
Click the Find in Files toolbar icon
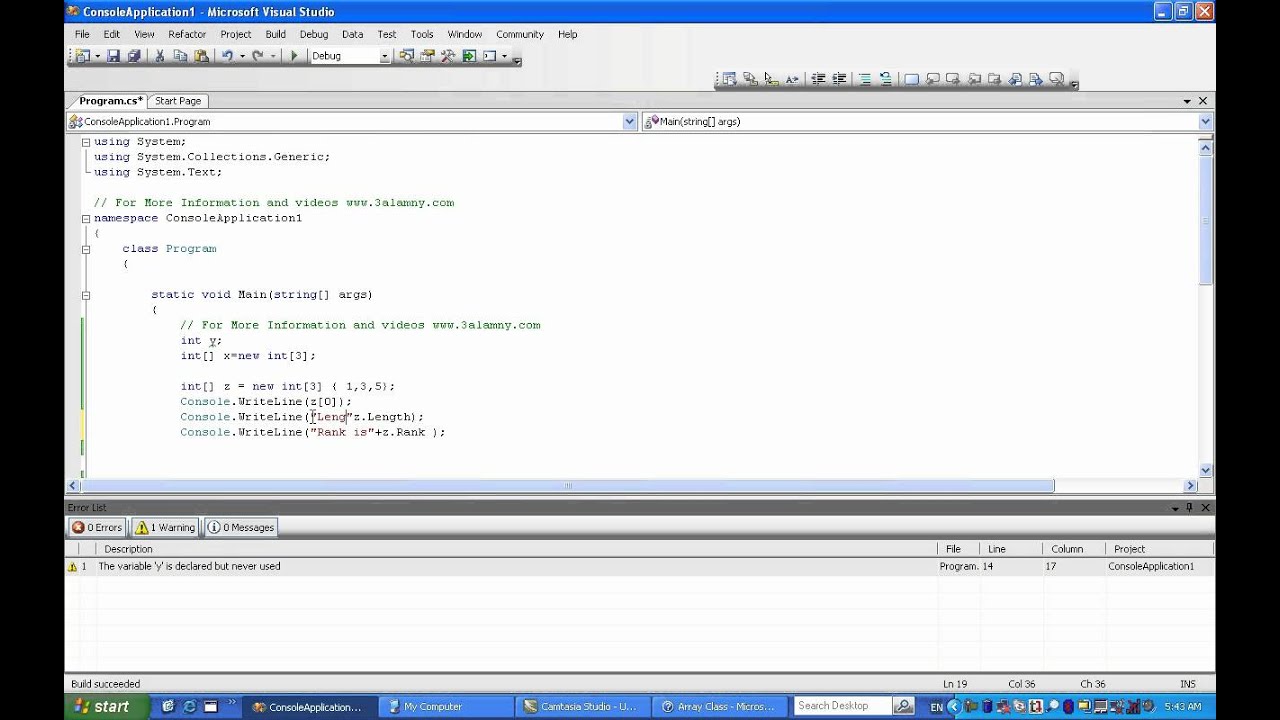click(405, 56)
